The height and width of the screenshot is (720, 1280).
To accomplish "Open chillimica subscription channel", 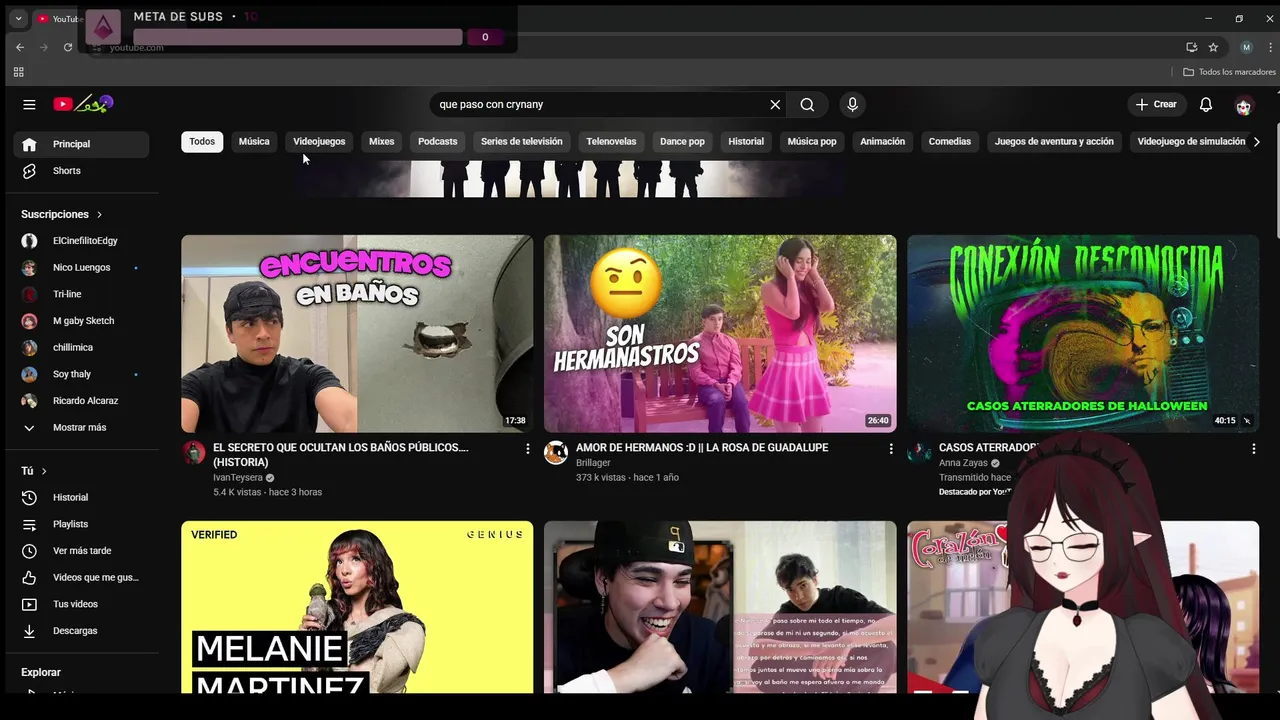I will pos(81,347).
